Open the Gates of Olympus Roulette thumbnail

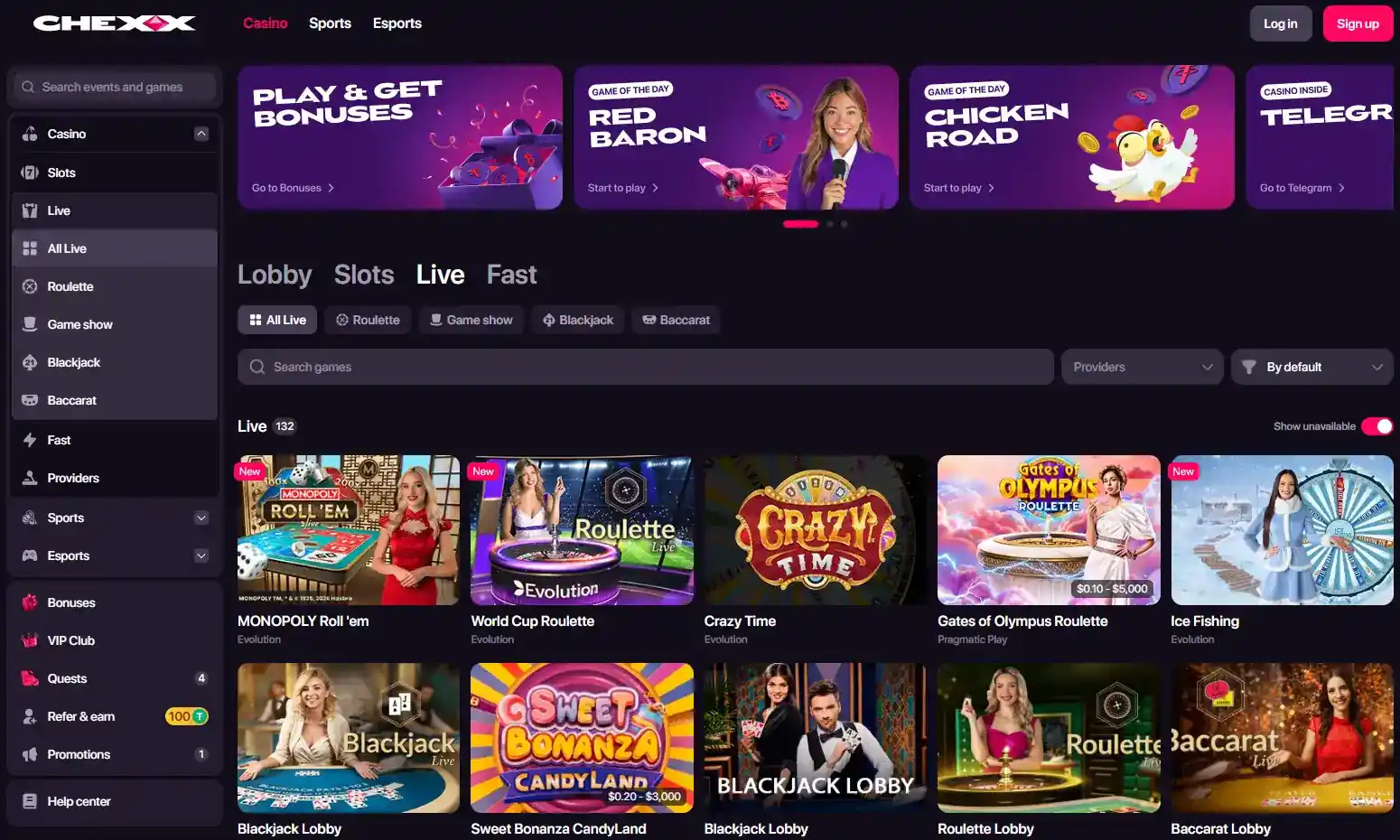tap(1049, 530)
